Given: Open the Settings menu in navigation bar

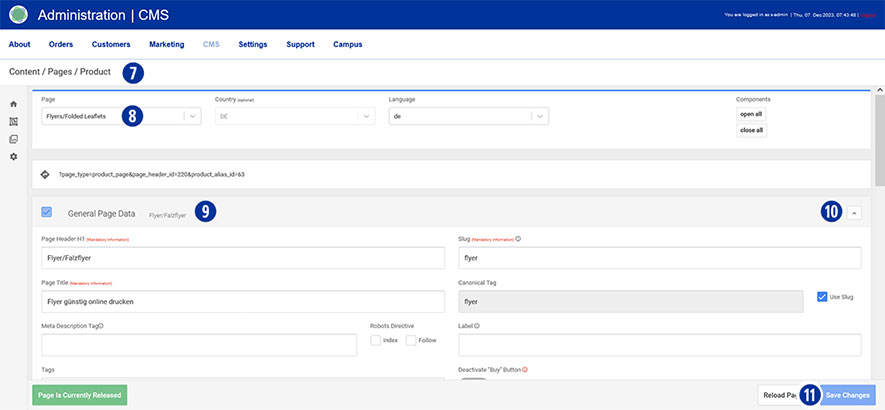Looking at the screenshot, I should point(252,44).
